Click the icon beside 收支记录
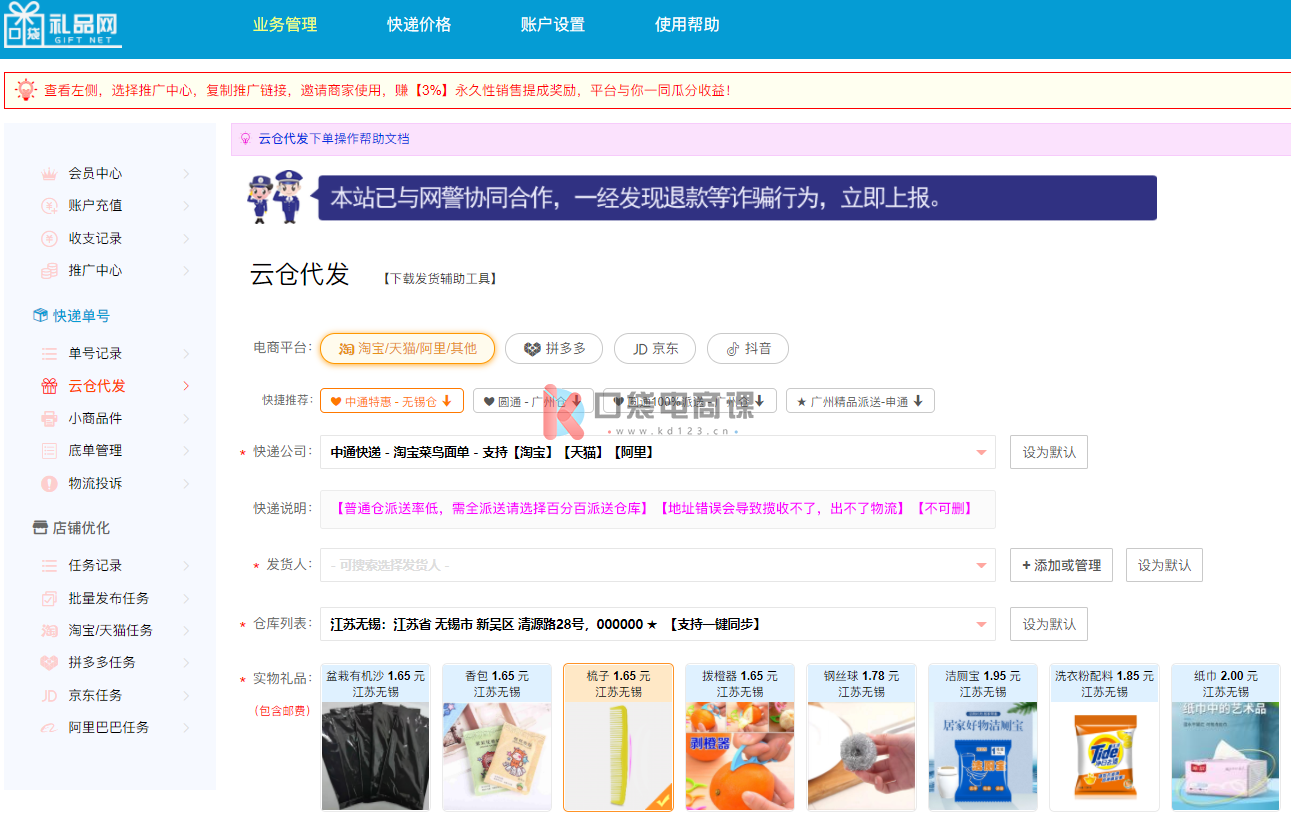 pyautogui.click(x=49, y=238)
